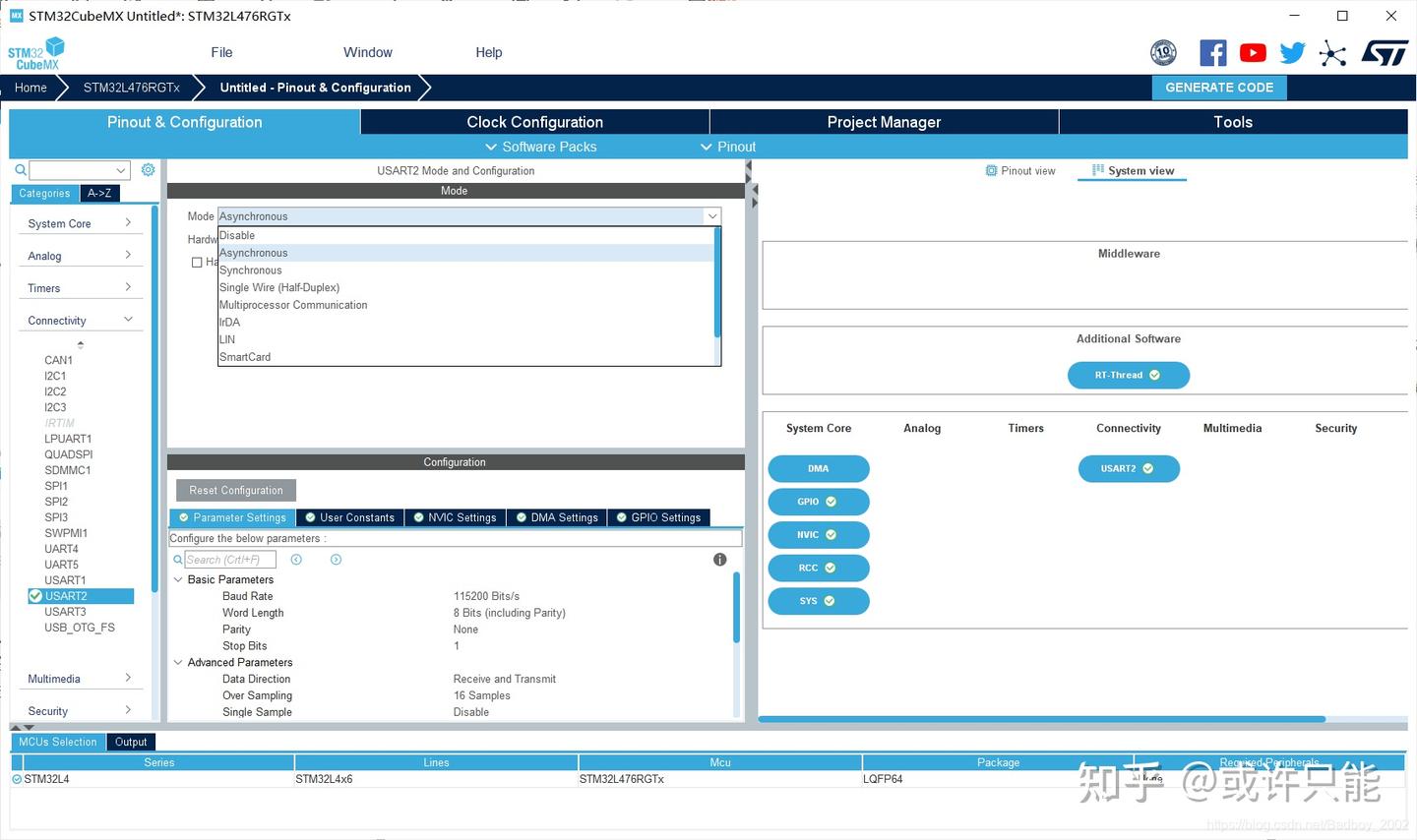This screenshot has height=840, width=1417.
Task: Click the ST community network icon
Action: (1332, 53)
